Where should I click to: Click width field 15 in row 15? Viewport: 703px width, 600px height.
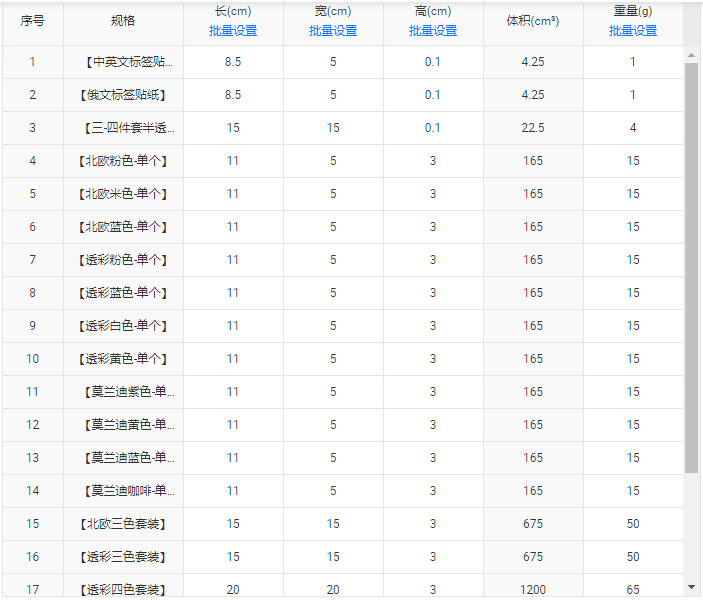point(333,524)
